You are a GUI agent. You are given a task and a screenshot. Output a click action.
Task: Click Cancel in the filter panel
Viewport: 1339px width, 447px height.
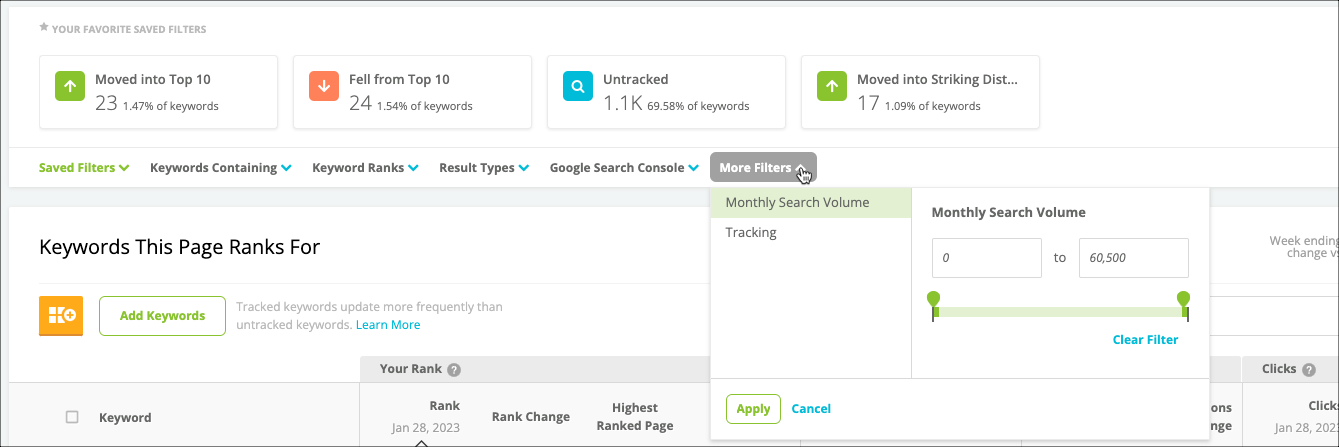[811, 408]
